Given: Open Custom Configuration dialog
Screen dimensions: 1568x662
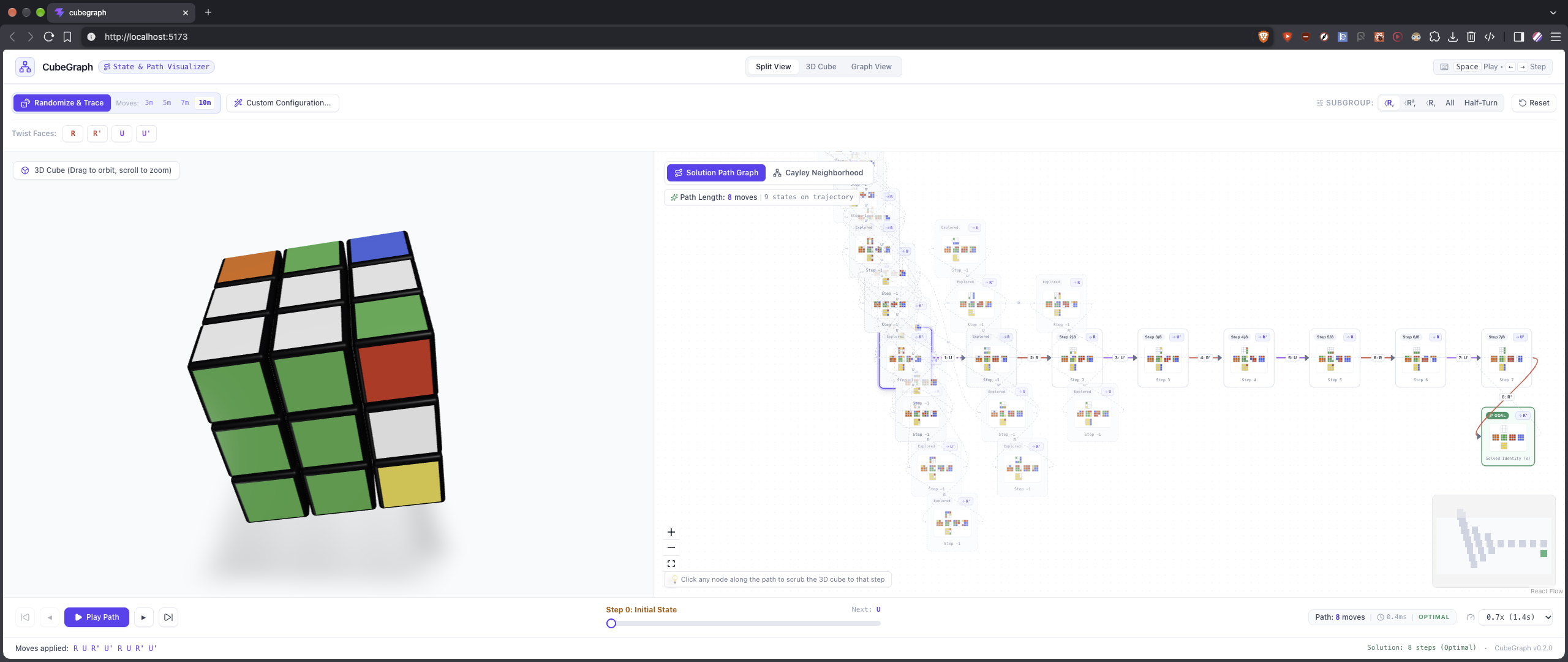Looking at the screenshot, I should pos(282,103).
